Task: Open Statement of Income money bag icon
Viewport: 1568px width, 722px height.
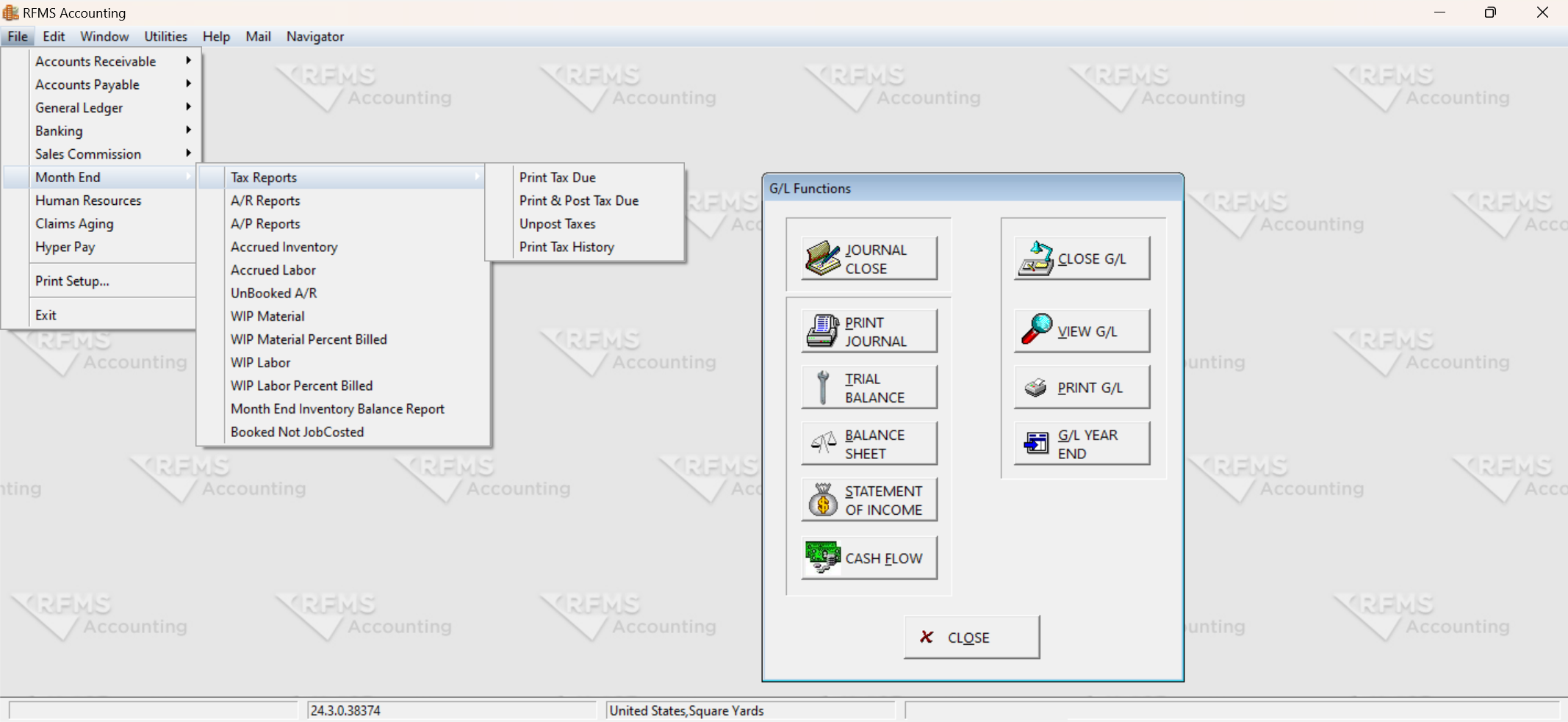Action: tap(868, 499)
